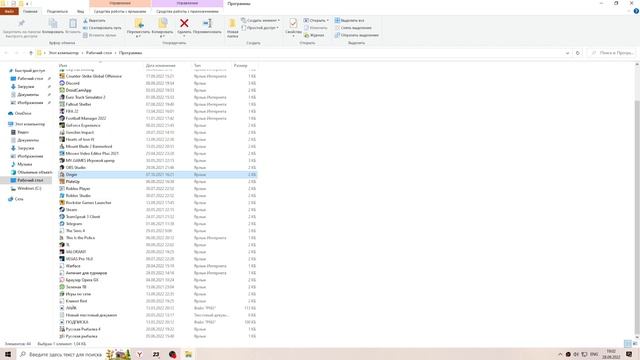This screenshot has width=640, height=360.
Task: Select Desktop under This PC in navigation pane
Action: click(30, 180)
